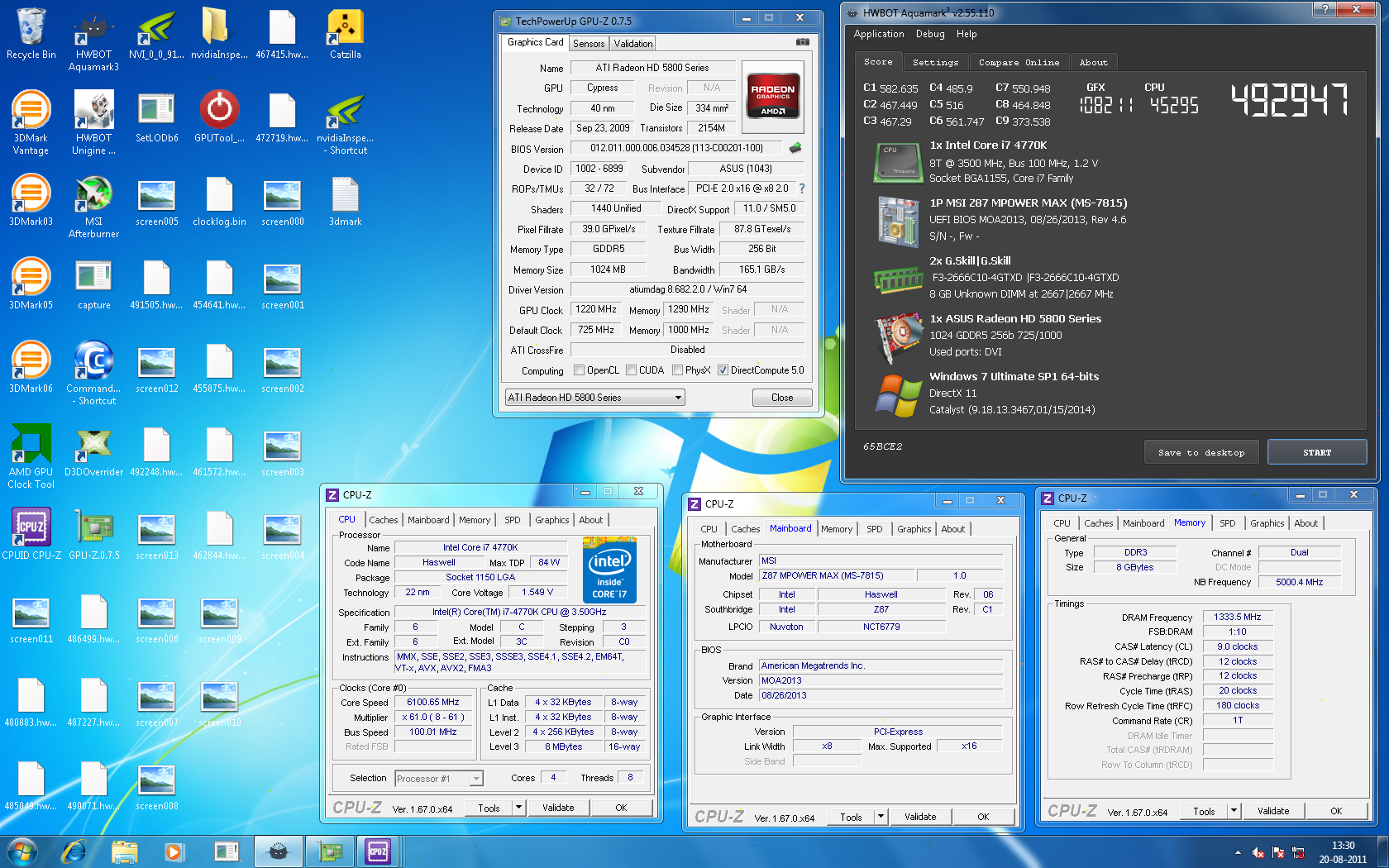Open GPU-Z.0.7.5 desktop icon
This screenshot has height=868, width=1389.
[93, 535]
